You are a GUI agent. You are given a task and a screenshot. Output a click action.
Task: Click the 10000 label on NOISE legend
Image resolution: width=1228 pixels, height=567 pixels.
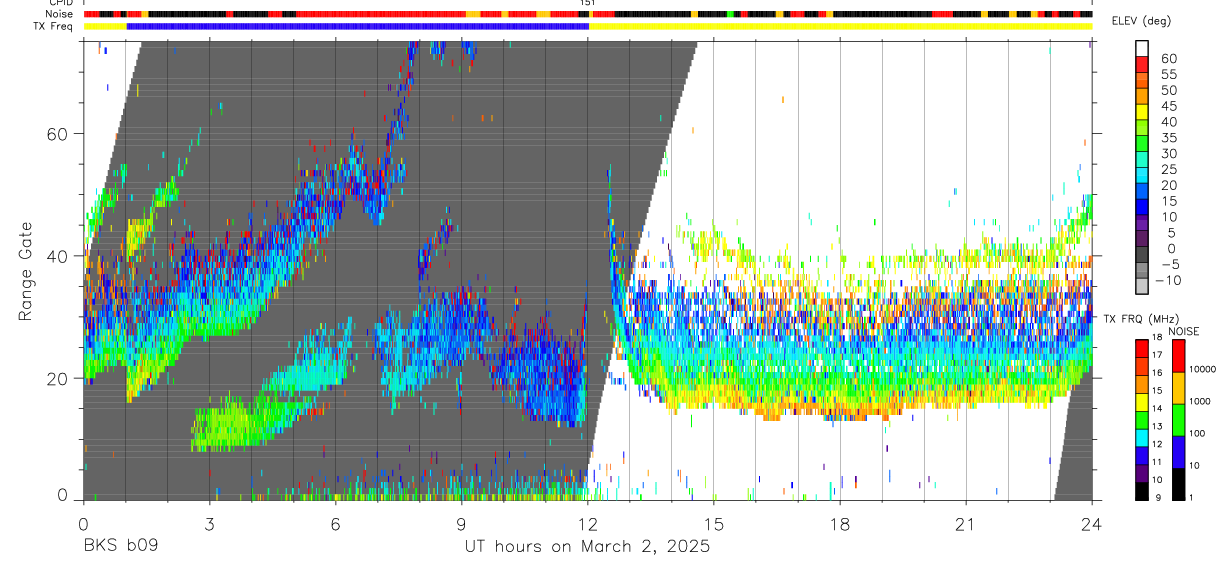(1202, 369)
